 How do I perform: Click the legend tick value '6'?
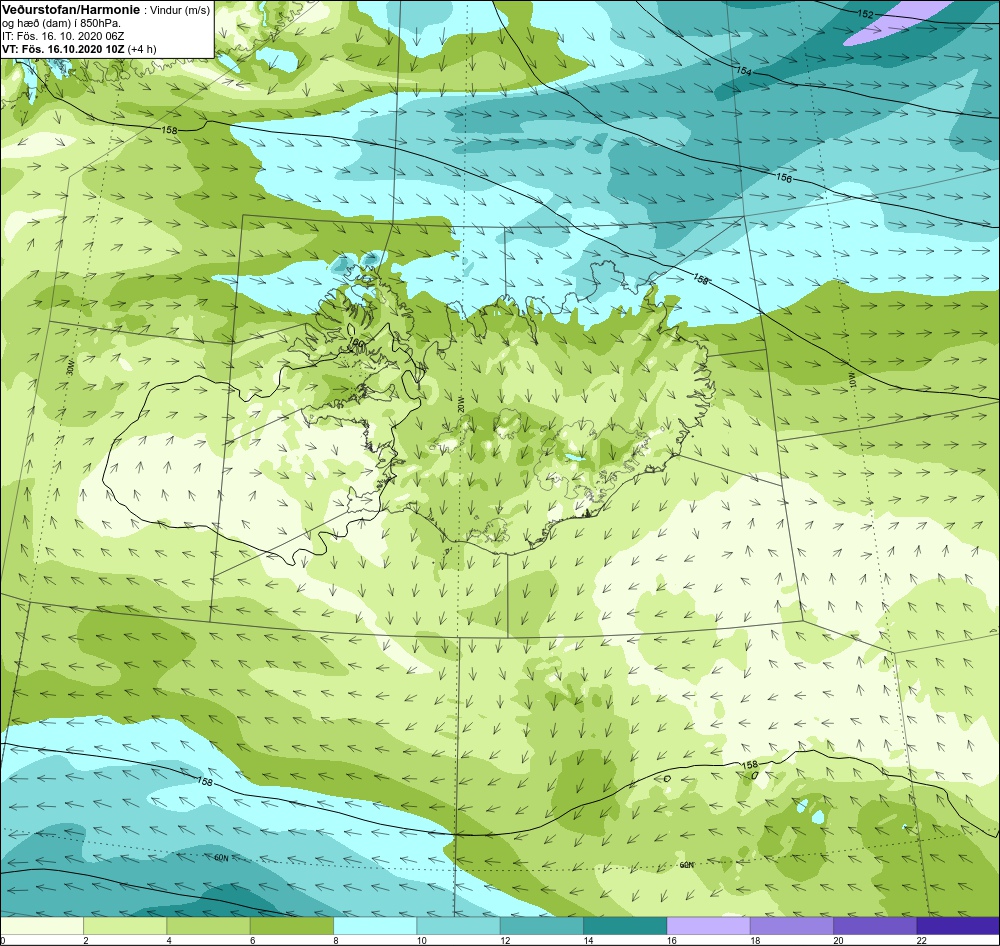tap(252, 940)
